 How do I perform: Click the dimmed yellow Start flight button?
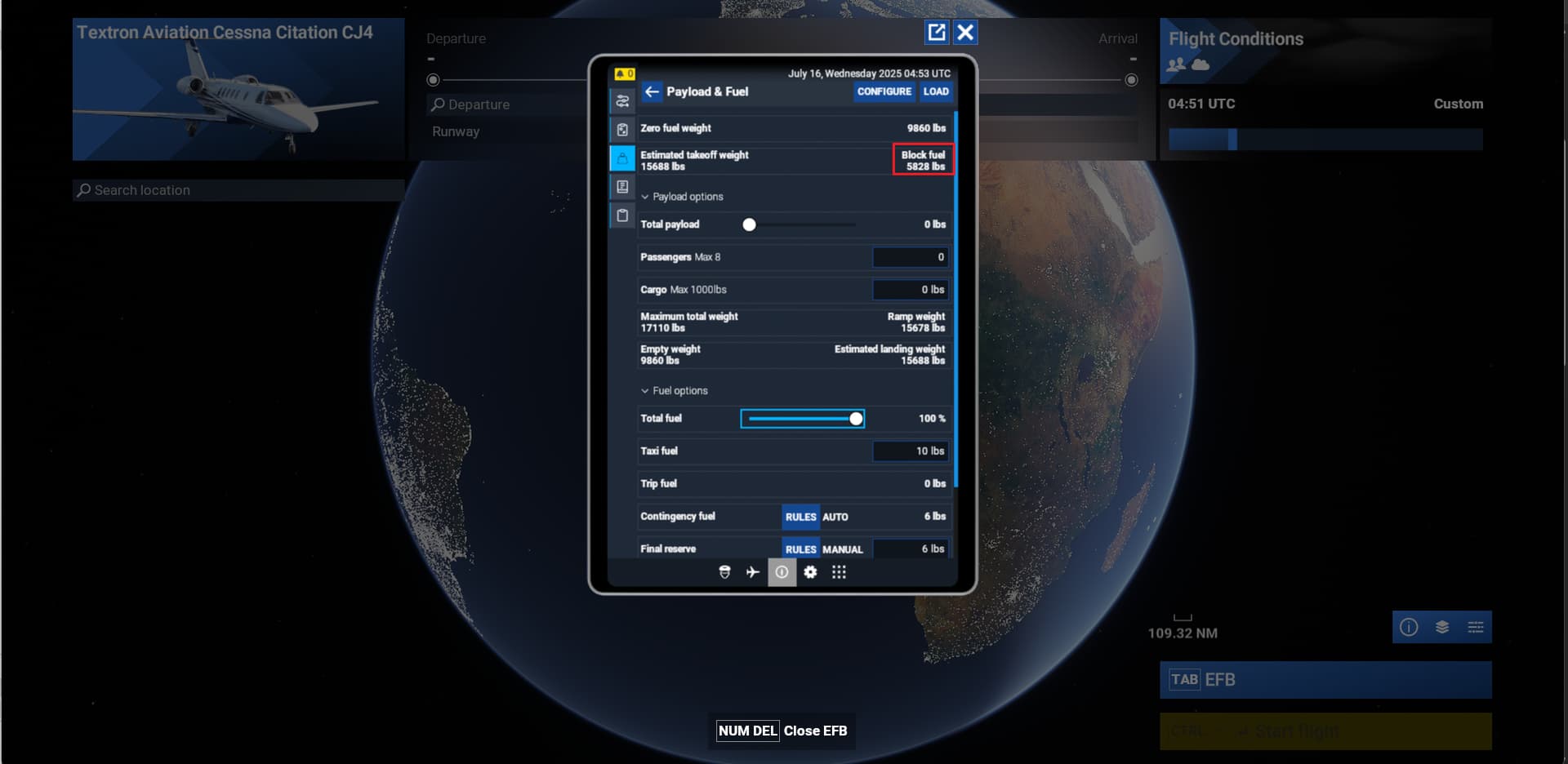pos(1325,731)
